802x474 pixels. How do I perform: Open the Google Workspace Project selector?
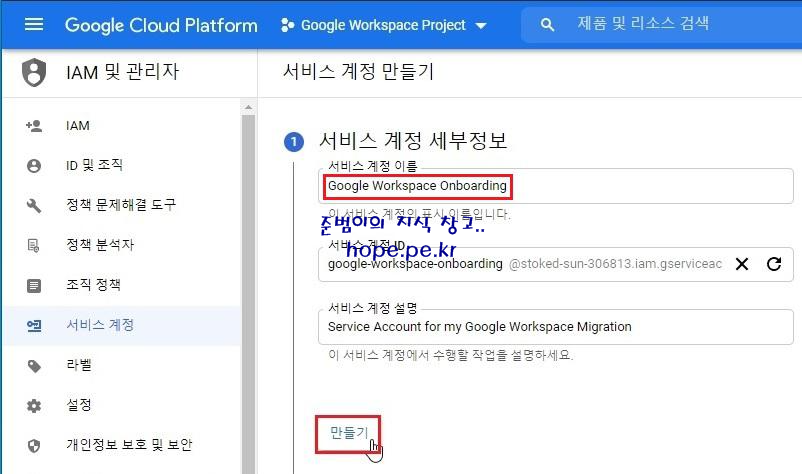tap(384, 25)
